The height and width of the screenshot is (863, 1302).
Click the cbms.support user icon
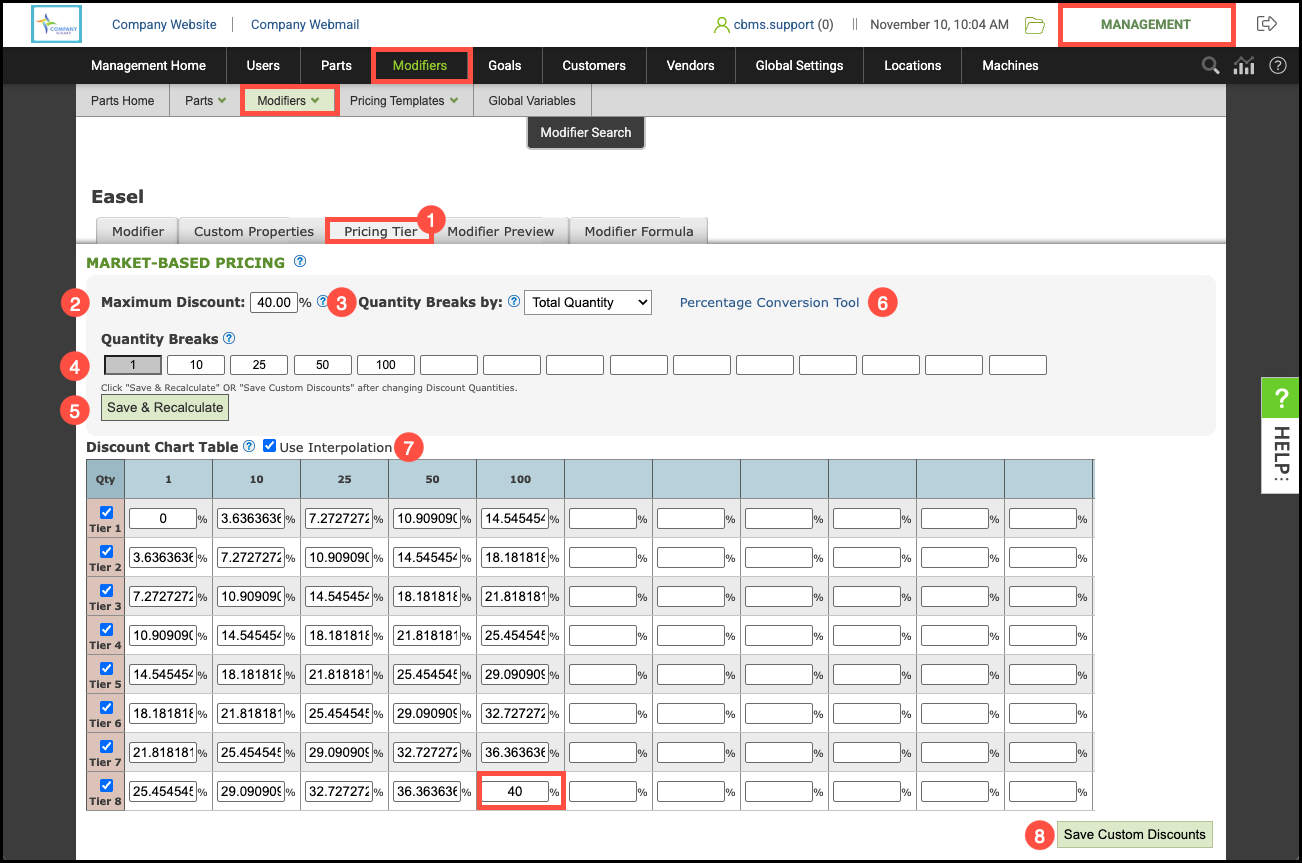(721, 25)
